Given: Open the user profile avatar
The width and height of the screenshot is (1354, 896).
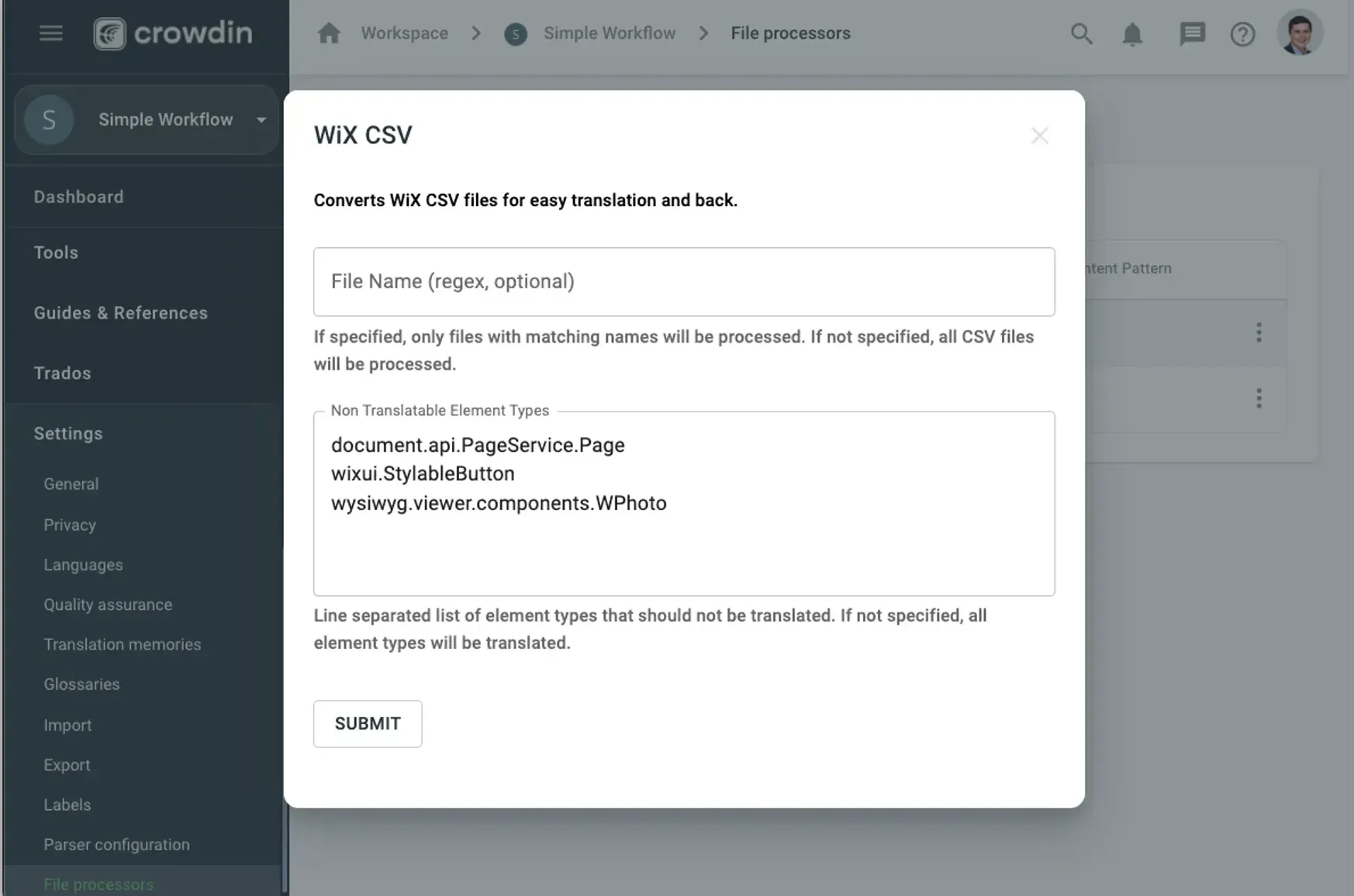Looking at the screenshot, I should tap(1300, 32).
